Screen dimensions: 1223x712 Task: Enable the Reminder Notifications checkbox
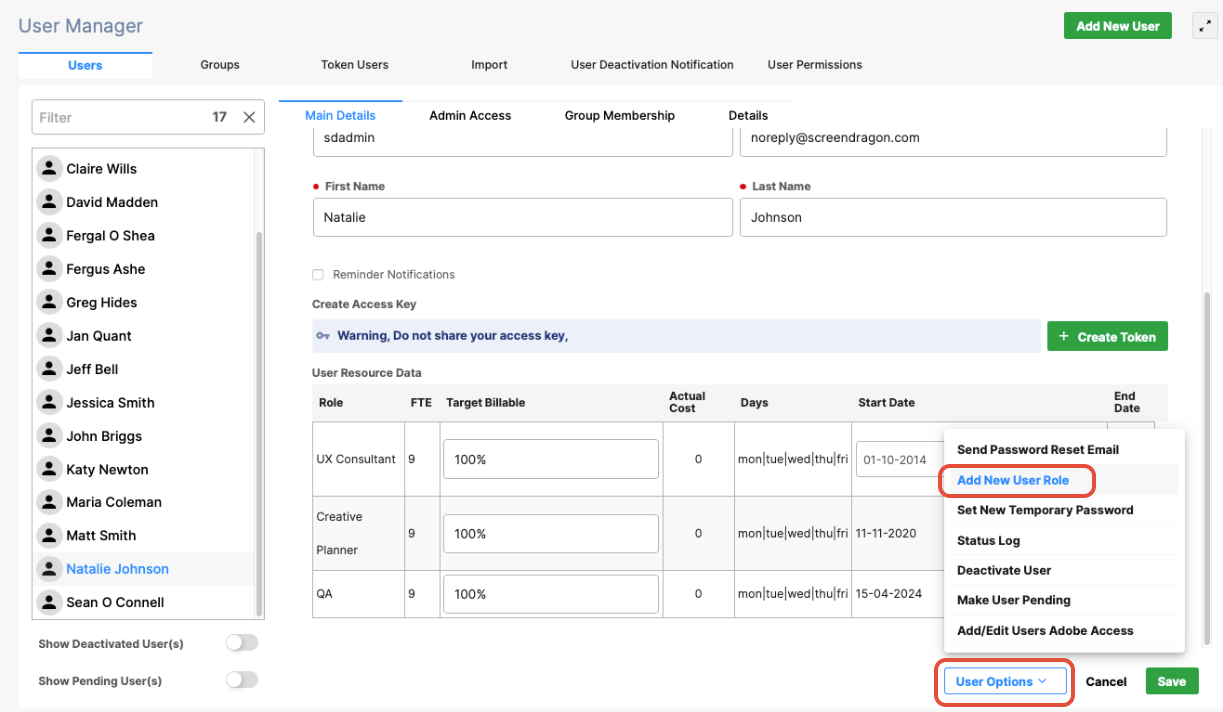point(318,274)
